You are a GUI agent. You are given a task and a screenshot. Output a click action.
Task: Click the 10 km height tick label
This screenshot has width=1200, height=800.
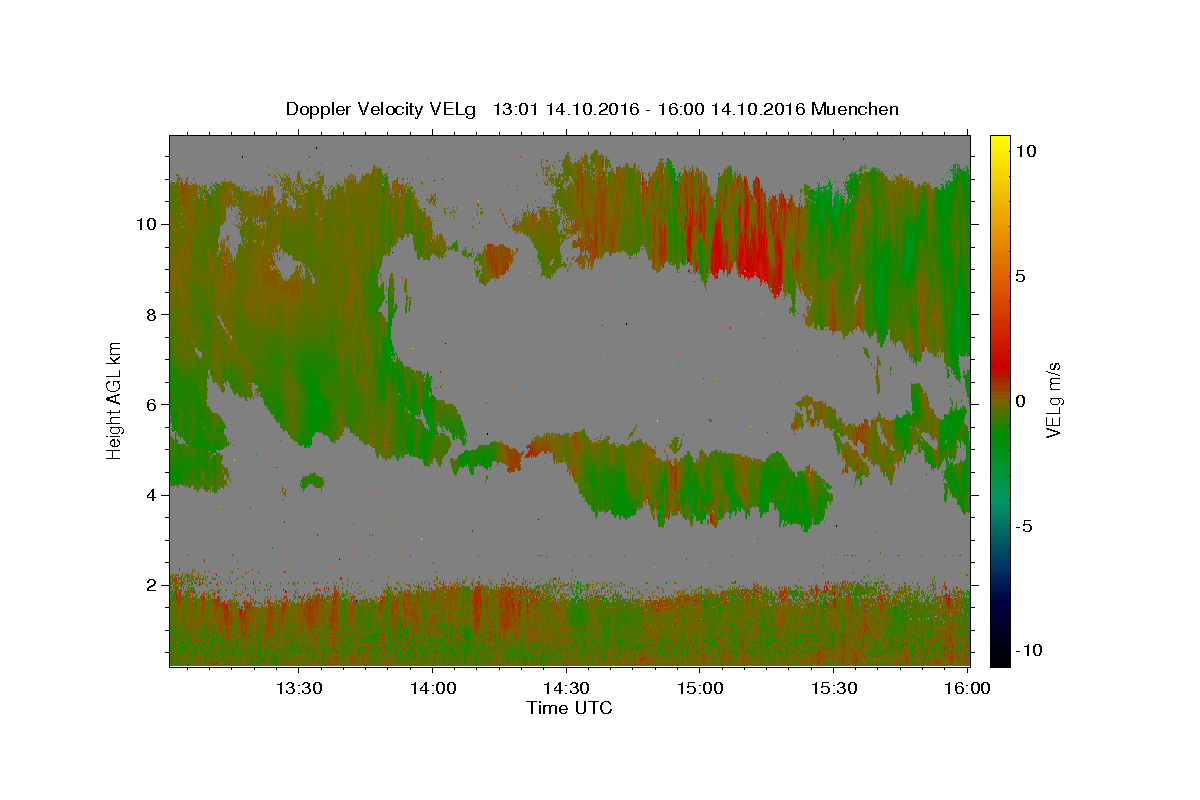(x=147, y=223)
